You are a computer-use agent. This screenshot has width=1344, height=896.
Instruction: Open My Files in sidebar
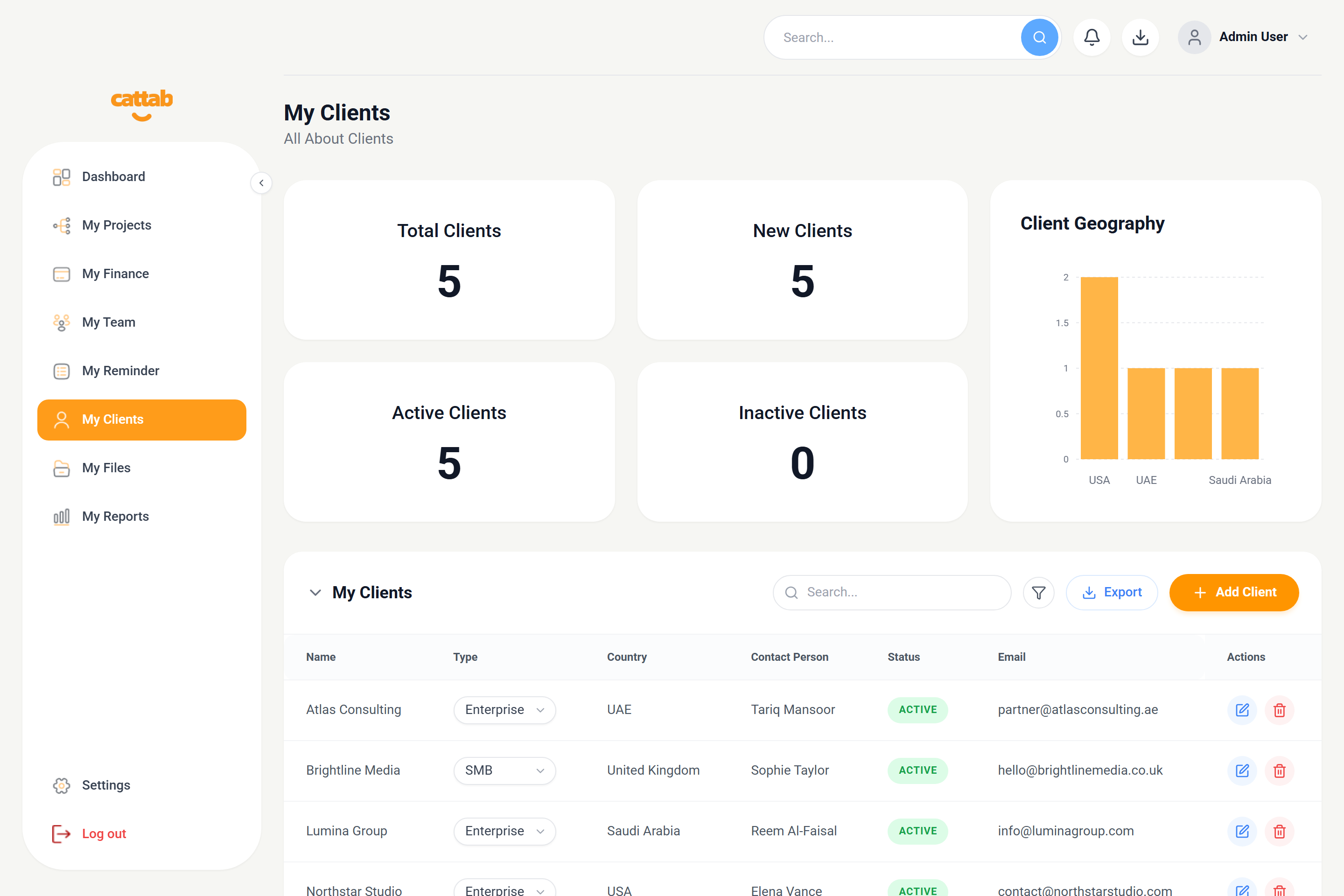(142, 469)
